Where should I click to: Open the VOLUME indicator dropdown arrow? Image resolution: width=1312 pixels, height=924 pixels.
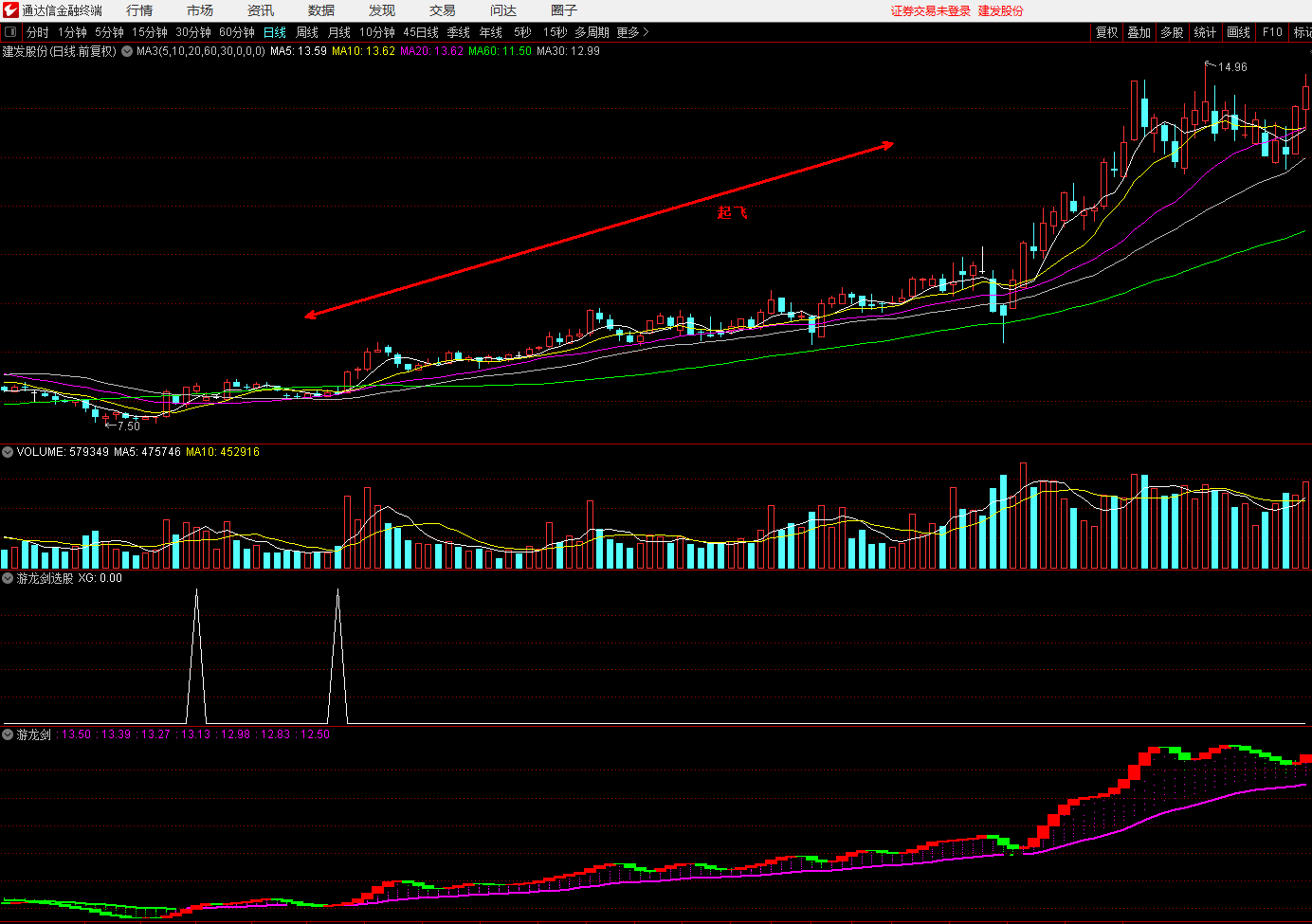click(8, 452)
